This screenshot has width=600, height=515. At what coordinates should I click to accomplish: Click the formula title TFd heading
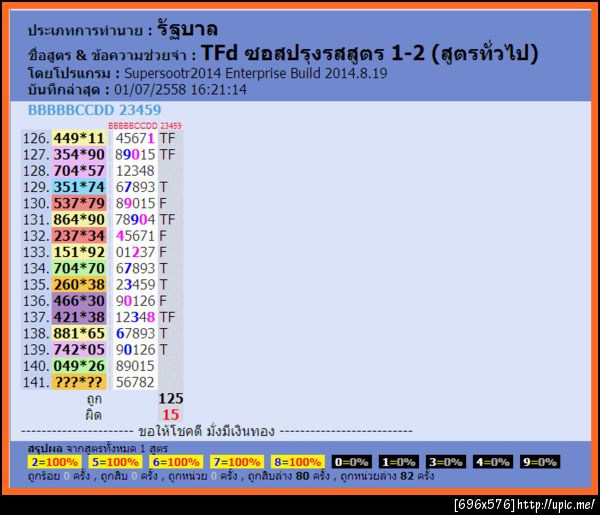tap(370, 53)
